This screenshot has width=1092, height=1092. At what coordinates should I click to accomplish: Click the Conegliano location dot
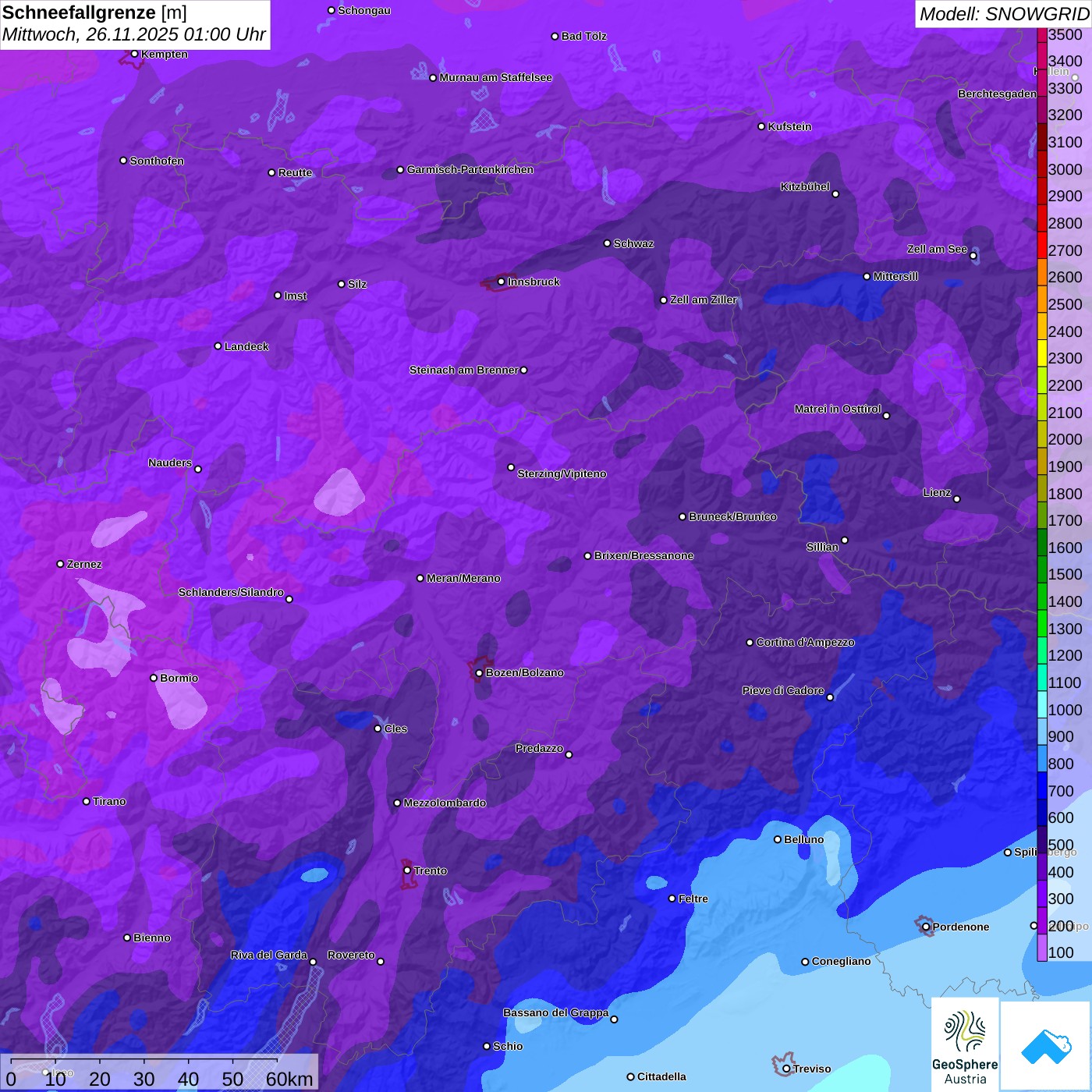click(x=805, y=962)
